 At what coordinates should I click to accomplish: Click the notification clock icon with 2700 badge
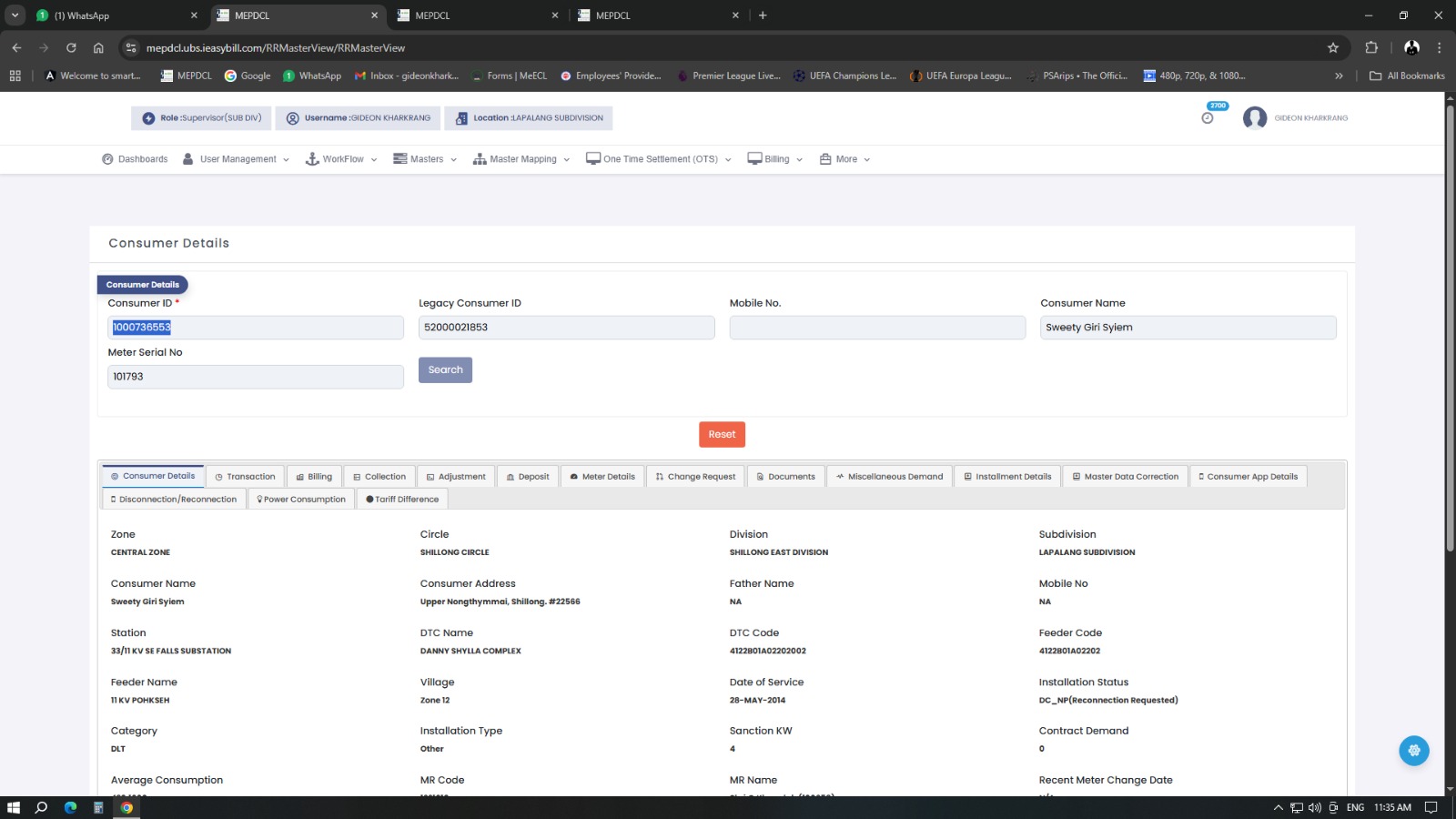pos(1208,117)
